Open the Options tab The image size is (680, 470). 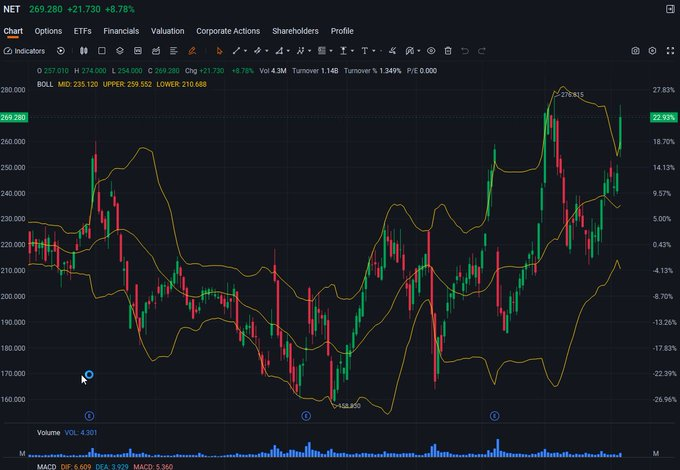pos(48,31)
